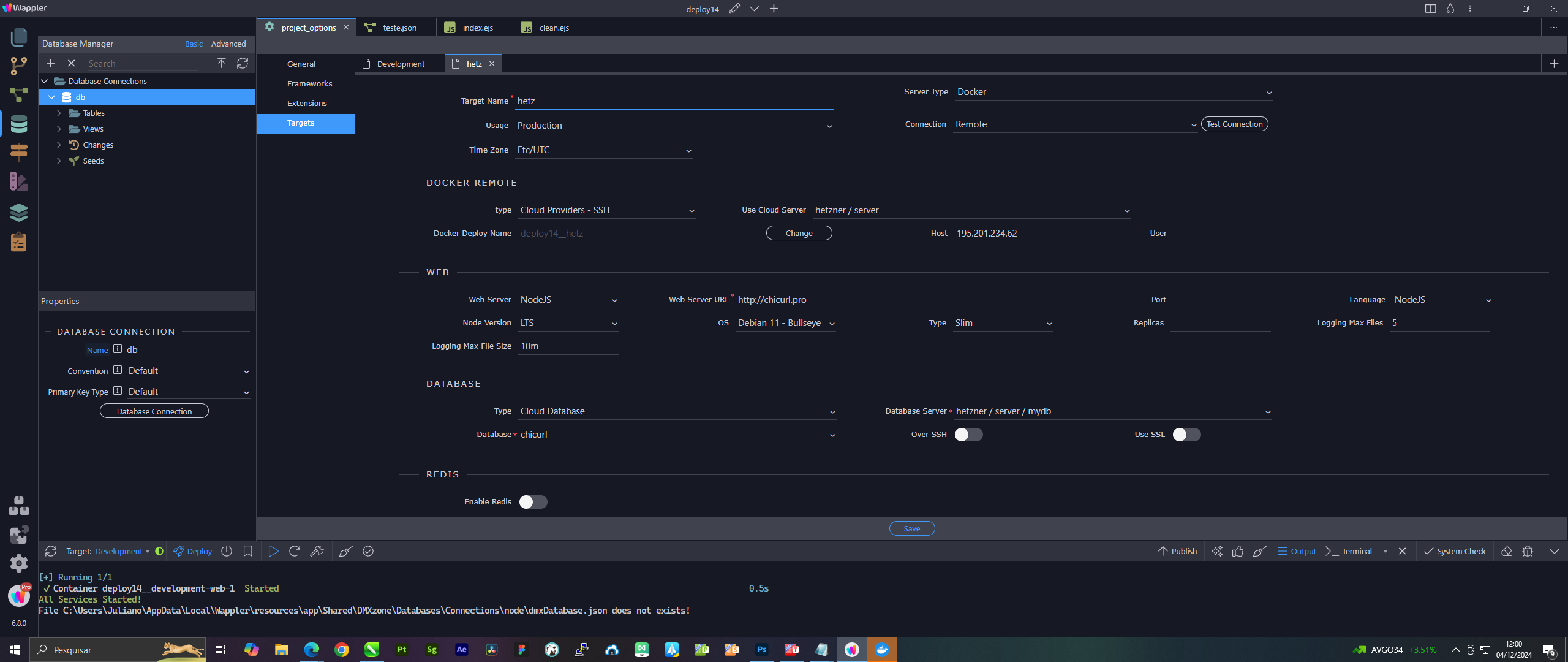This screenshot has height=662, width=1568.
Task: Click the Host field showing 195.201.234.62
Action: point(1004,234)
